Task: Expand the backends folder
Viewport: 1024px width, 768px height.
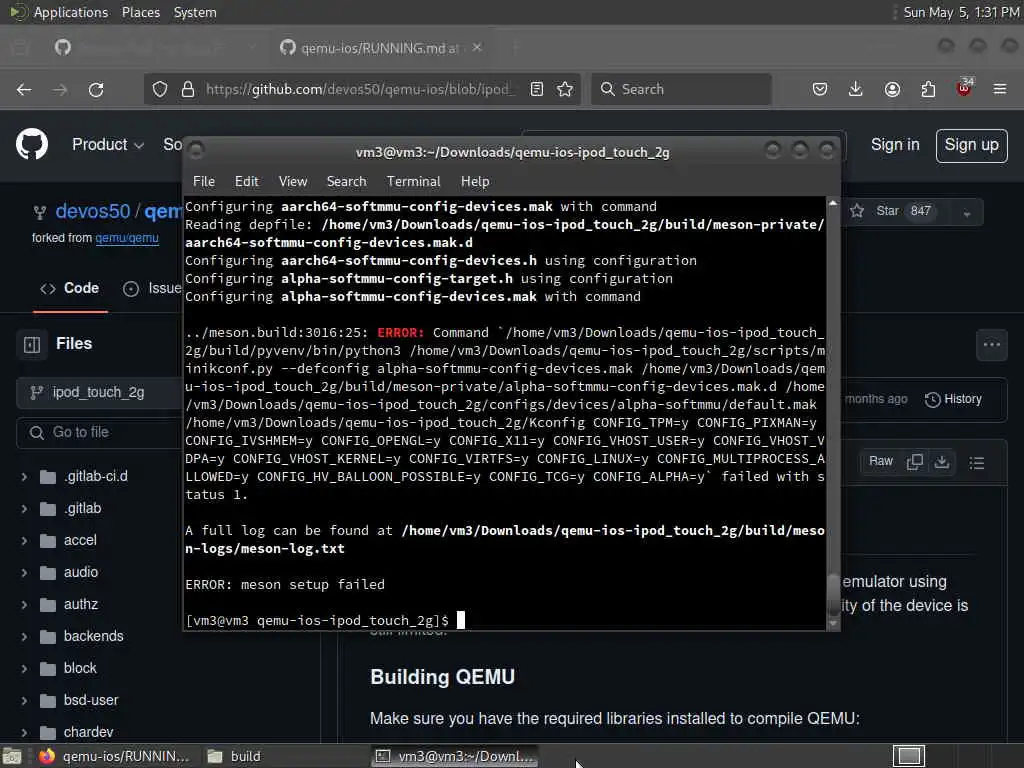Action: [24, 637]
